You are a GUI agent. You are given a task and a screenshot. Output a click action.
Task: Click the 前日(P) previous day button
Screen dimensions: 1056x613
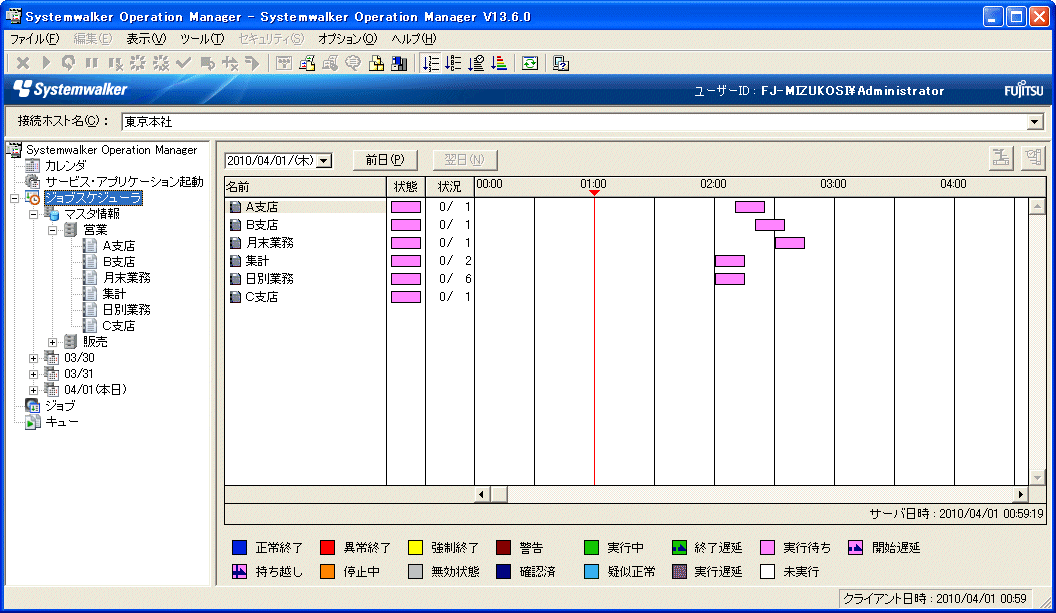point(384,160)
